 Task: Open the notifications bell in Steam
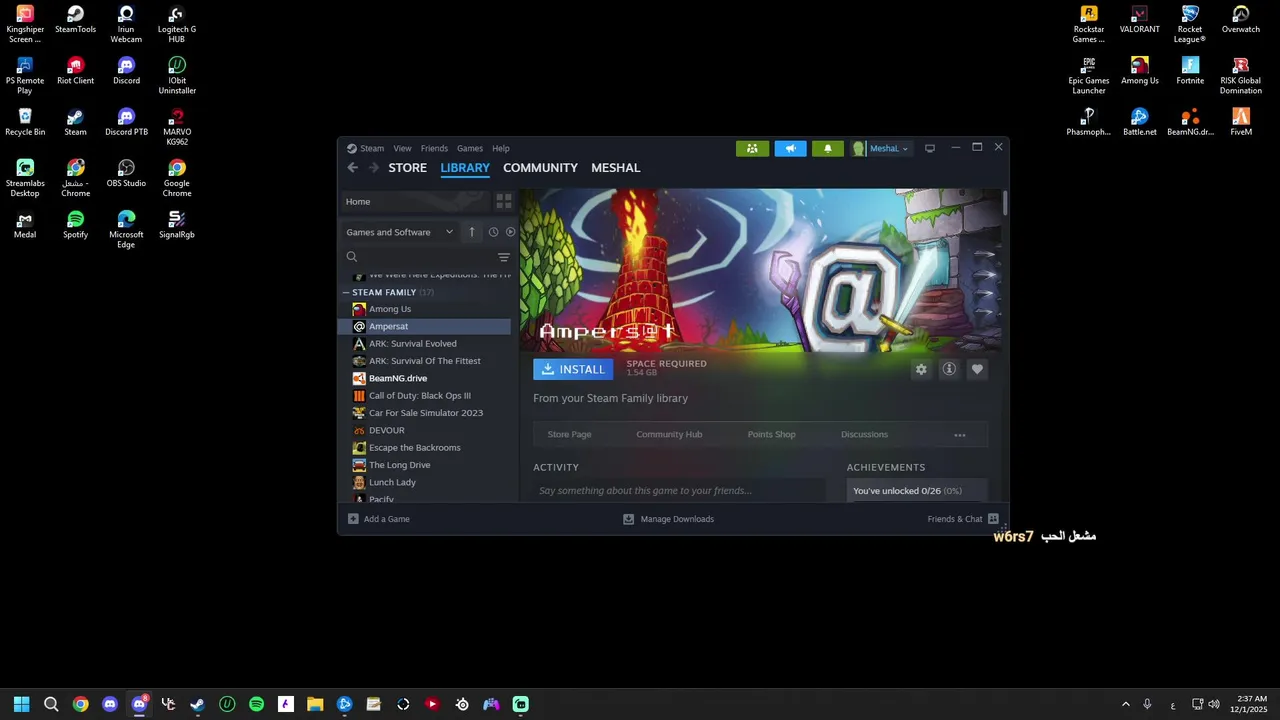click(x=828, y=149)
